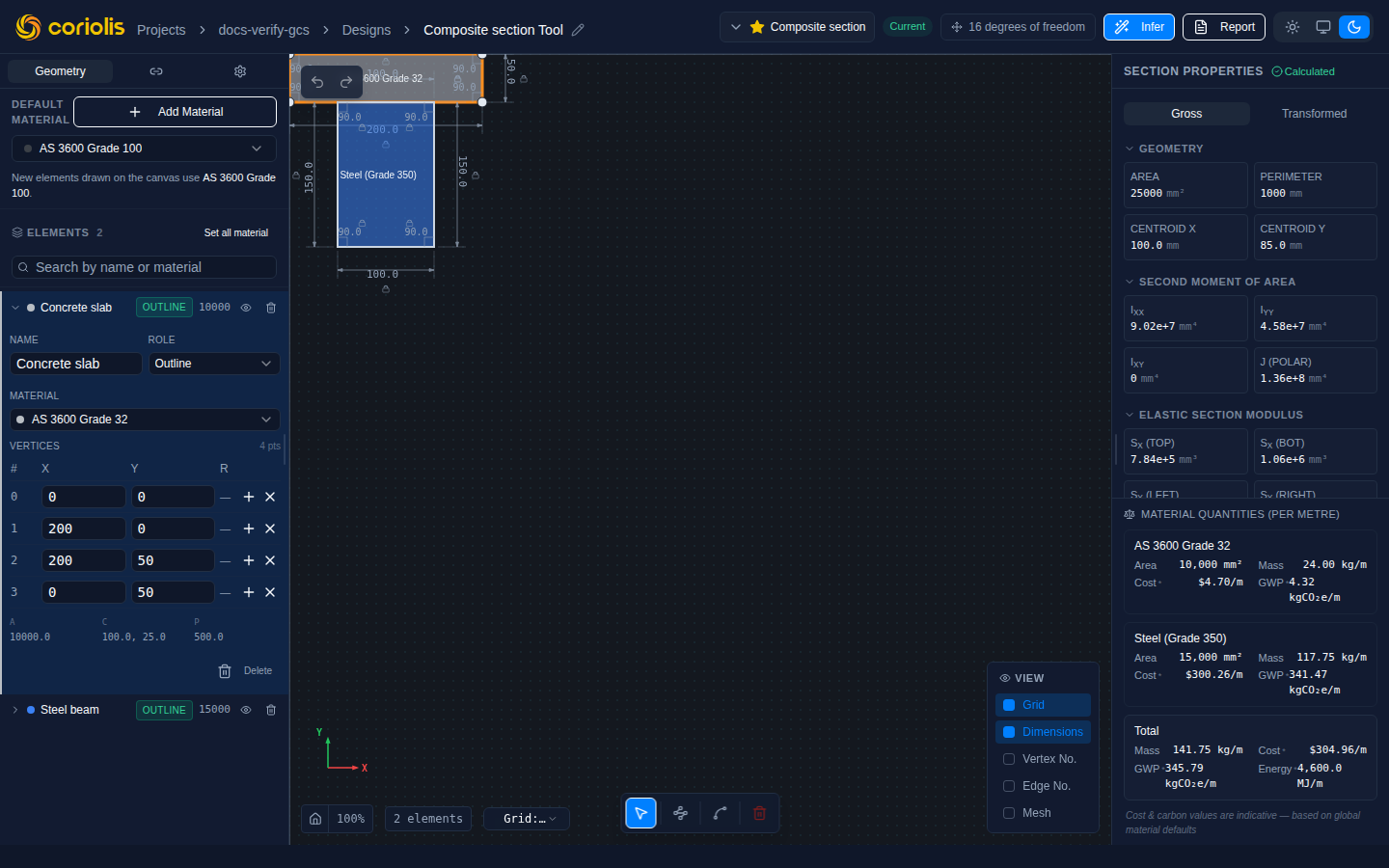Screen dimensions: 1389x868
Task: Switch to the light theme sun icon
Action: click(x=1293, y=27)
